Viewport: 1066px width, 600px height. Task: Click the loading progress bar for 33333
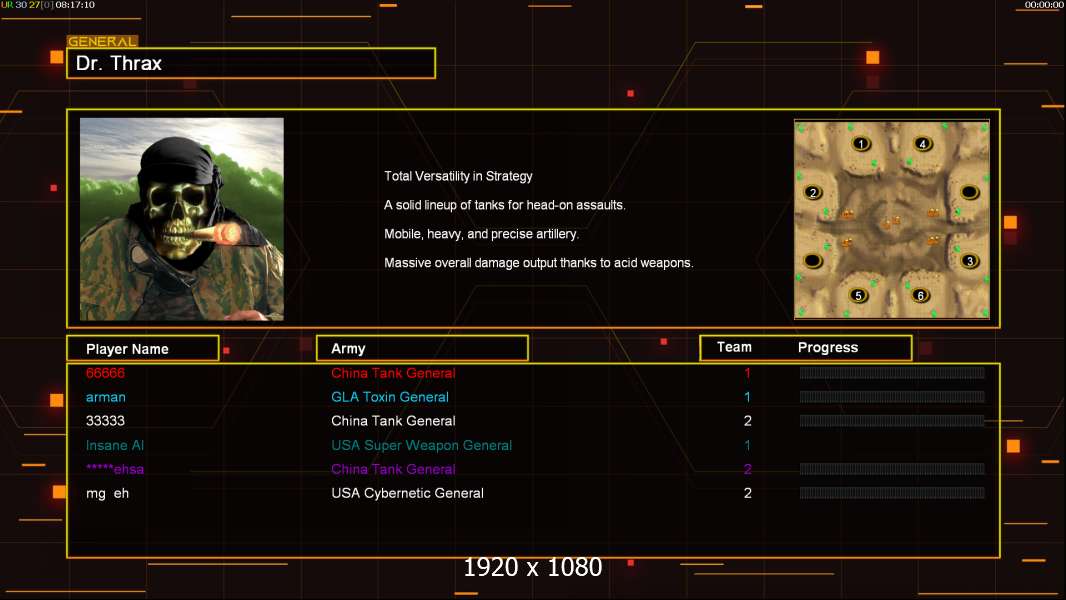tap(892, 421)
